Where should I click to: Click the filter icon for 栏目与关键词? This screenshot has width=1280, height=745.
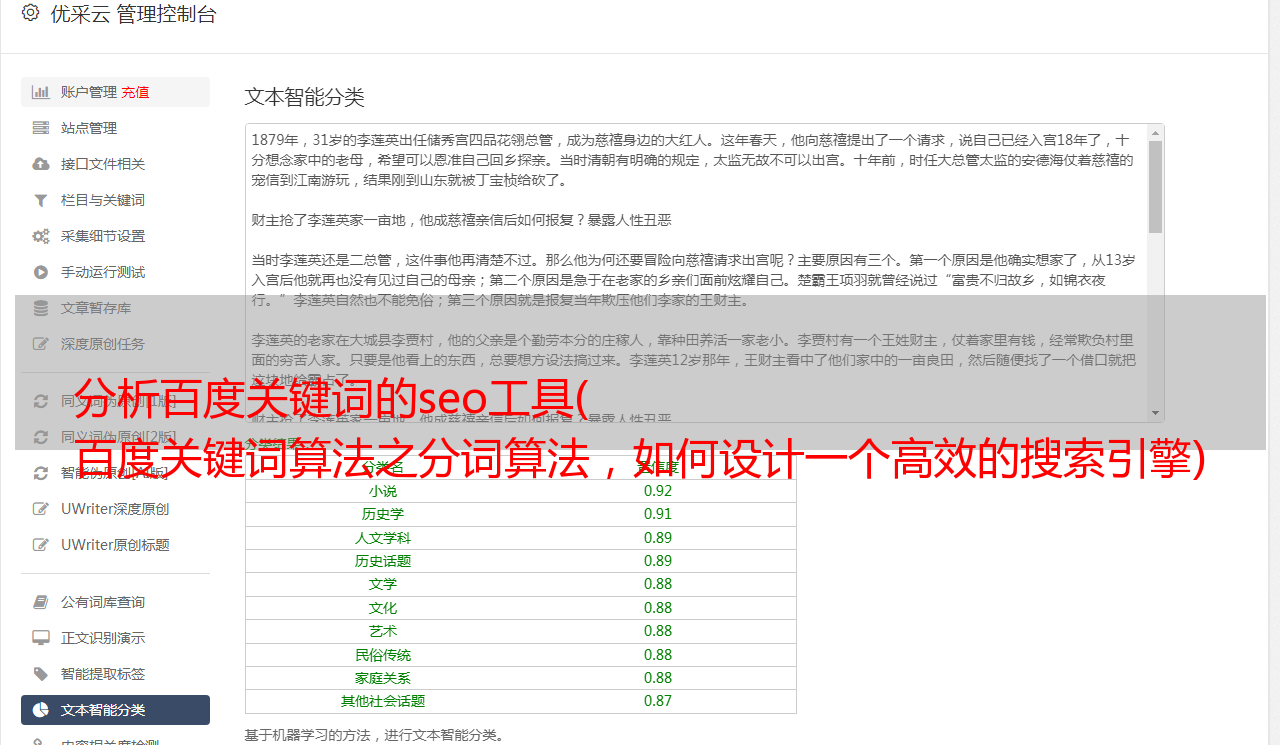tap(41, 200)
